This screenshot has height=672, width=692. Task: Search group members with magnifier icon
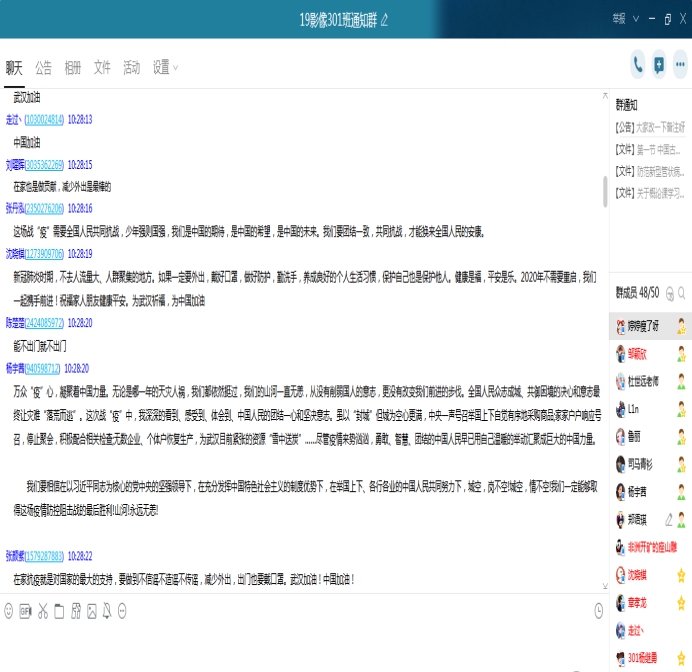[681, 292]
